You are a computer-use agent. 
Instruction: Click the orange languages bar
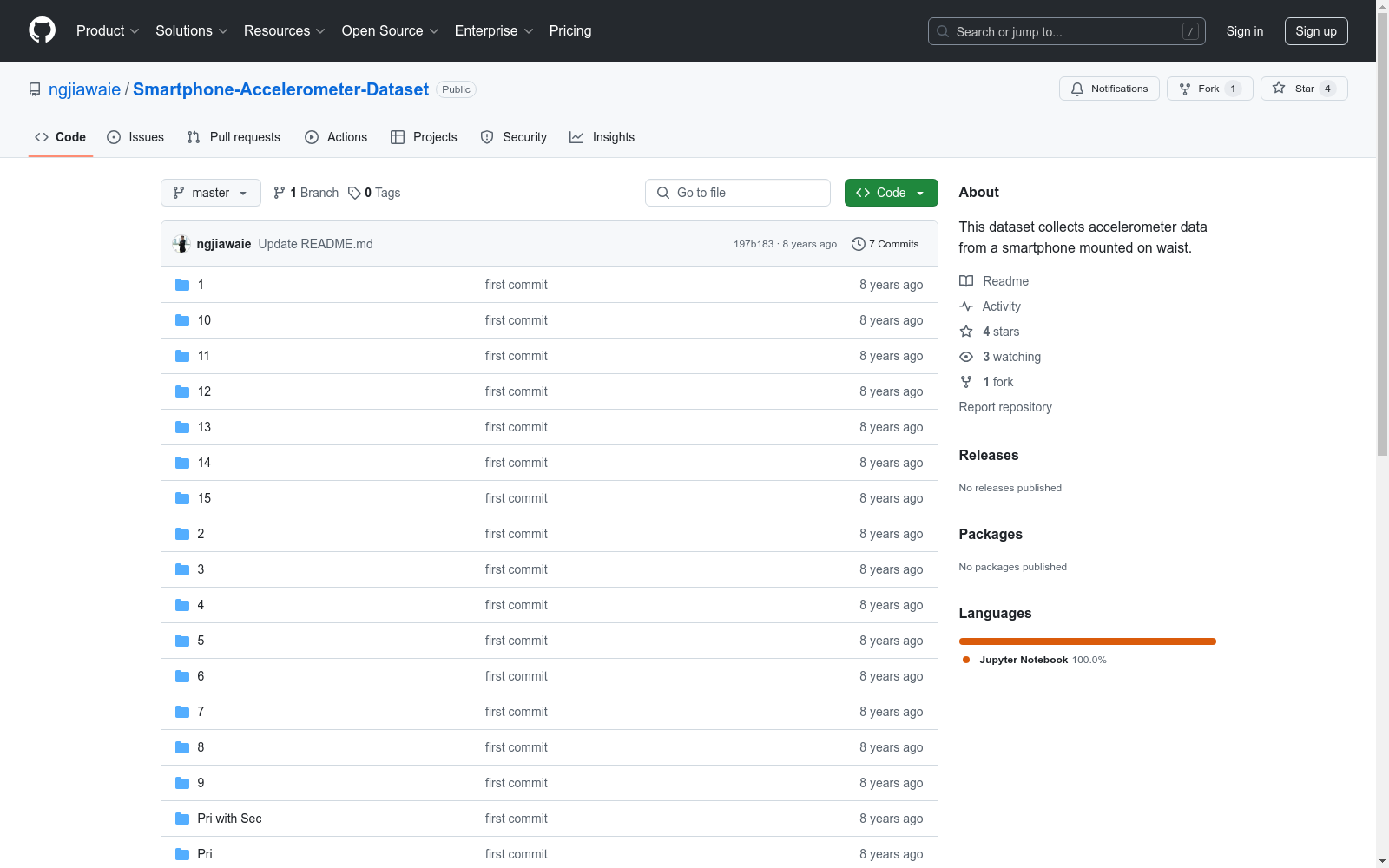[x=1088, y=641]
